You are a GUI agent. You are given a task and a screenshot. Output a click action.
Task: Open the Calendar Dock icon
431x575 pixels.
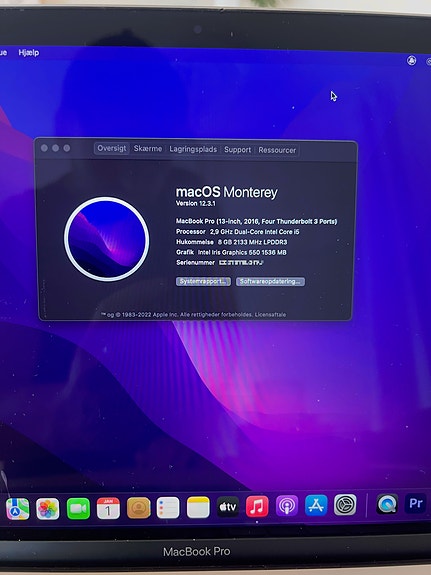point(108,508)
